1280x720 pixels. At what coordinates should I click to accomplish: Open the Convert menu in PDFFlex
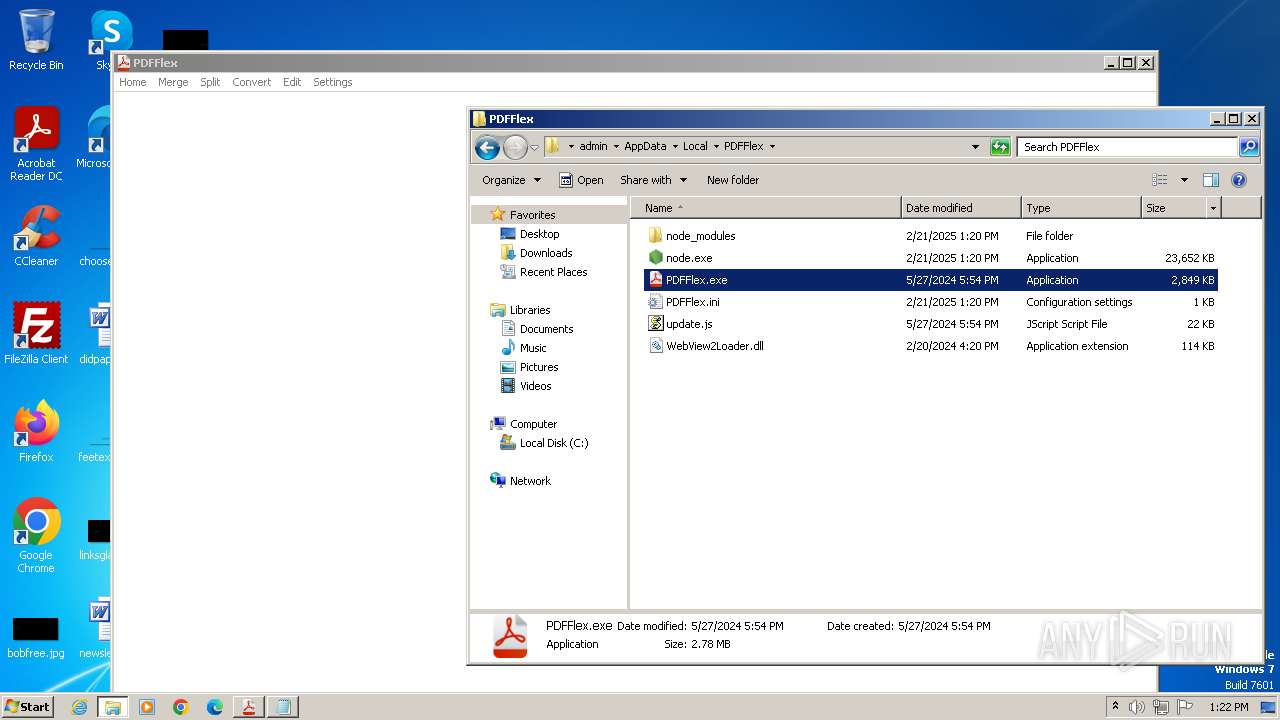pos(251,82)
